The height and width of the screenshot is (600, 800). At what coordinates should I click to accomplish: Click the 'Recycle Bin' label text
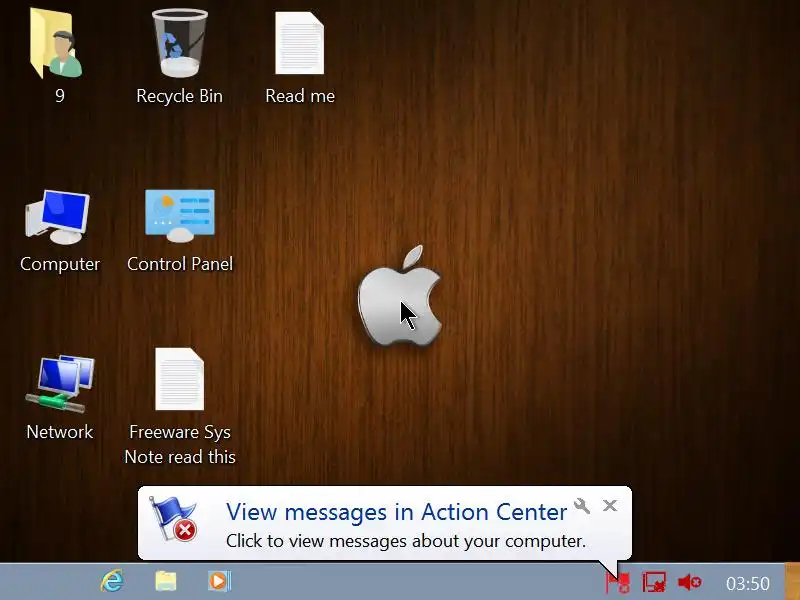[x=180, y=96]
